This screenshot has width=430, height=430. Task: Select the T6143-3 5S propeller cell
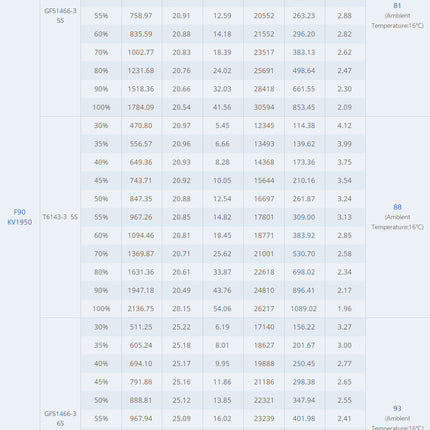pyautogui.click(x=60, y=217)
